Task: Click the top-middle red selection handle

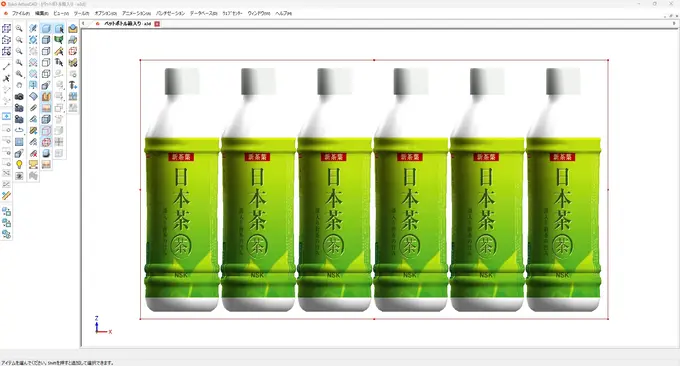Action: (374, 60)
